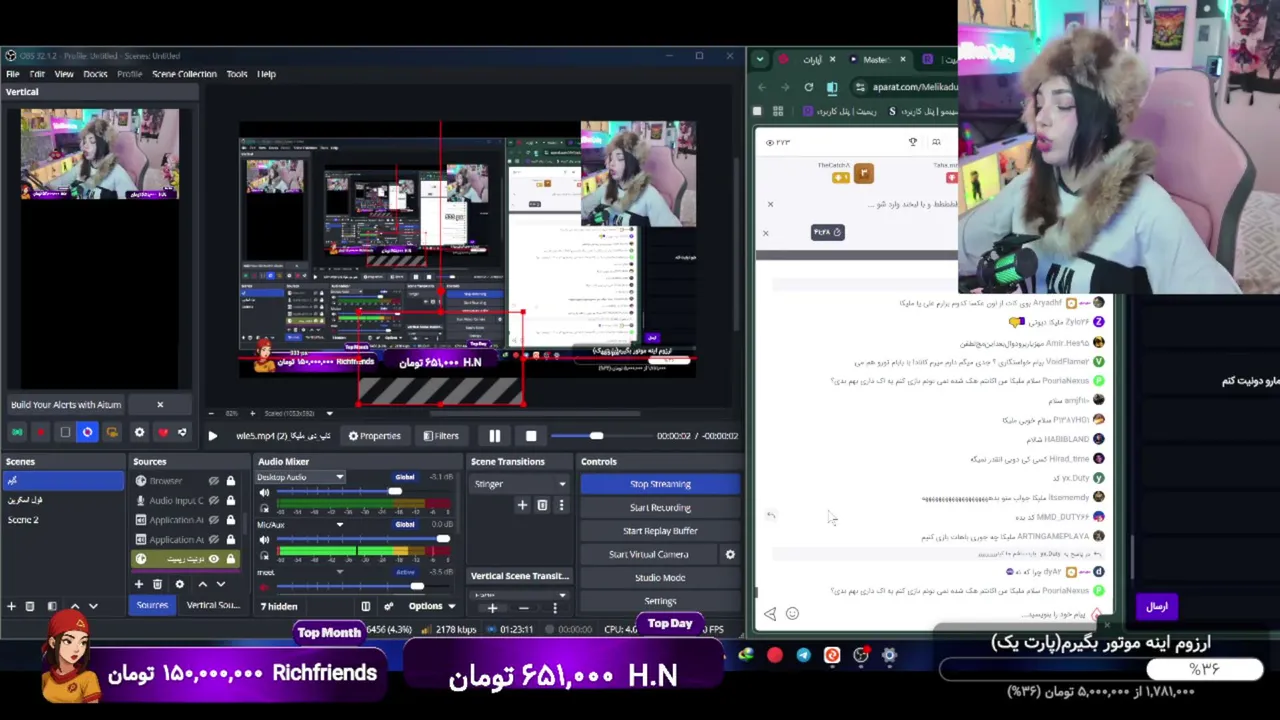Pause the media source playback
Screen dimensions: 1280x720
click(x=494, y=436)
